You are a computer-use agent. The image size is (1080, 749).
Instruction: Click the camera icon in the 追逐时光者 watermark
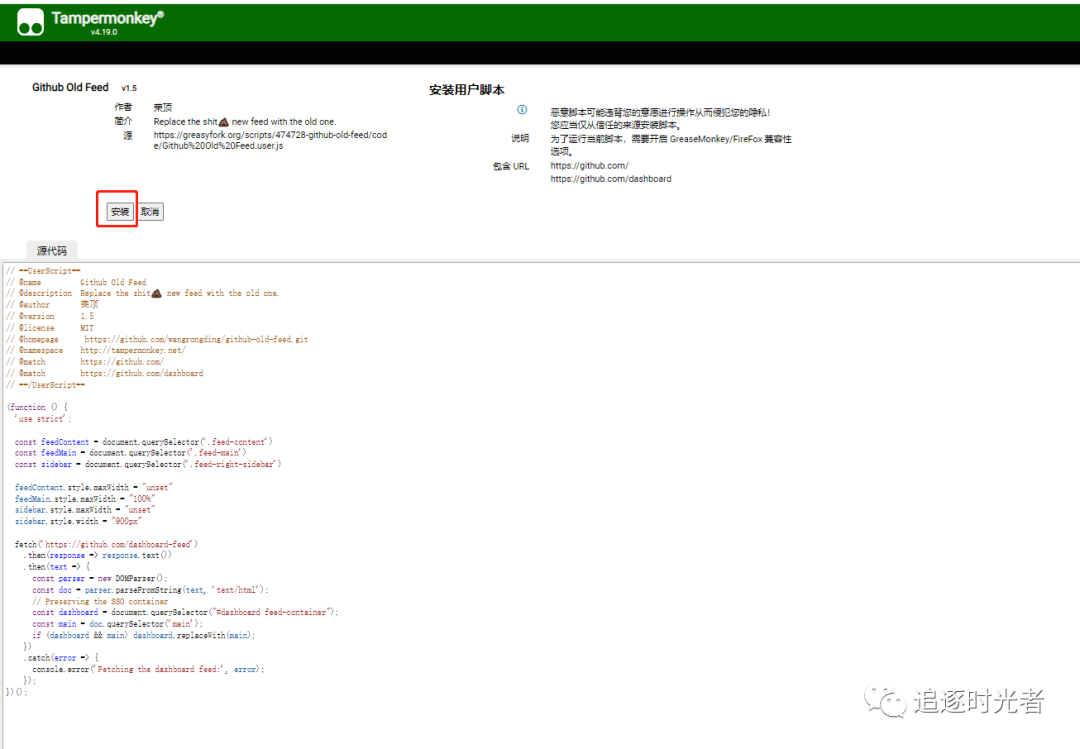point(884,703)
